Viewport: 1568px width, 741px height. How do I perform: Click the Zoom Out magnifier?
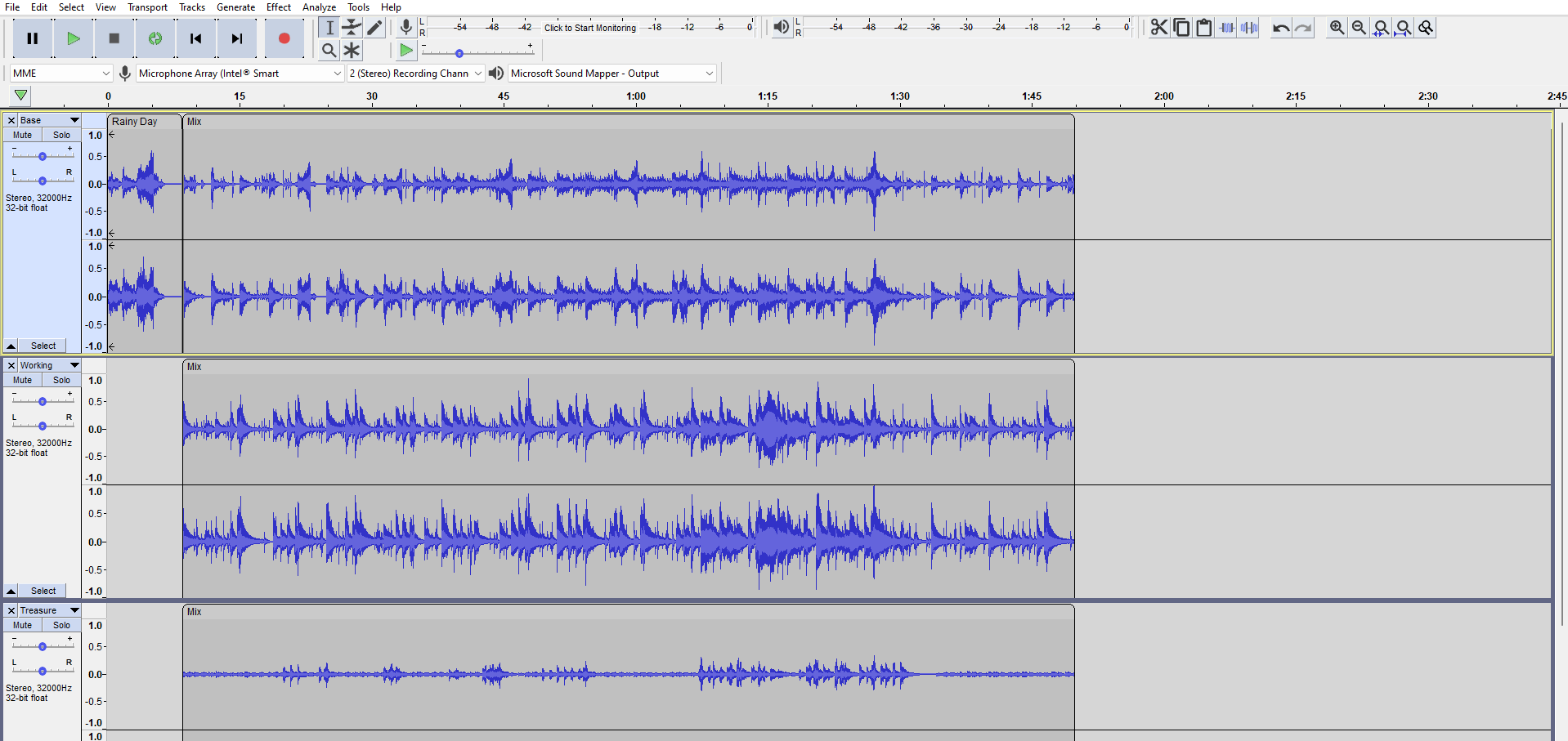click(x=1359, y=27)
